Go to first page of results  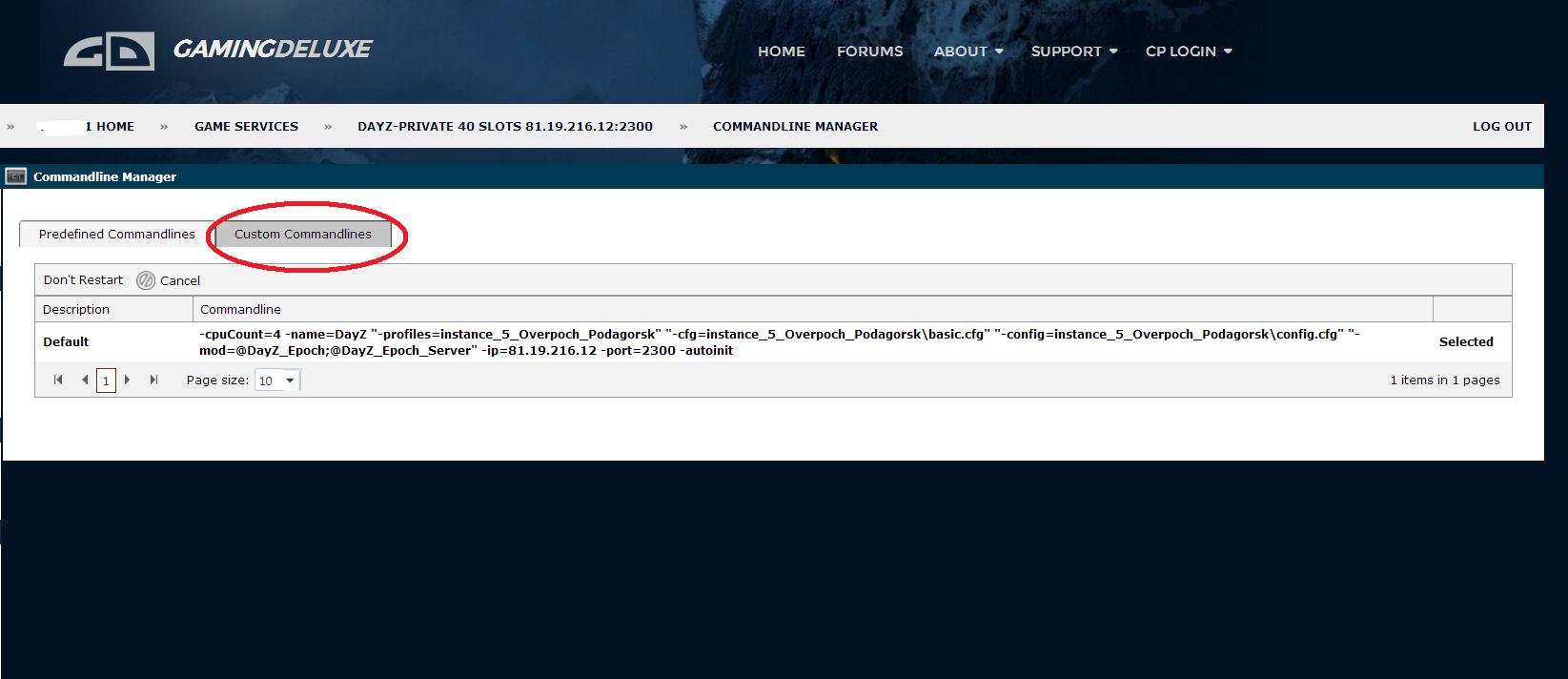tap(58, 380)
